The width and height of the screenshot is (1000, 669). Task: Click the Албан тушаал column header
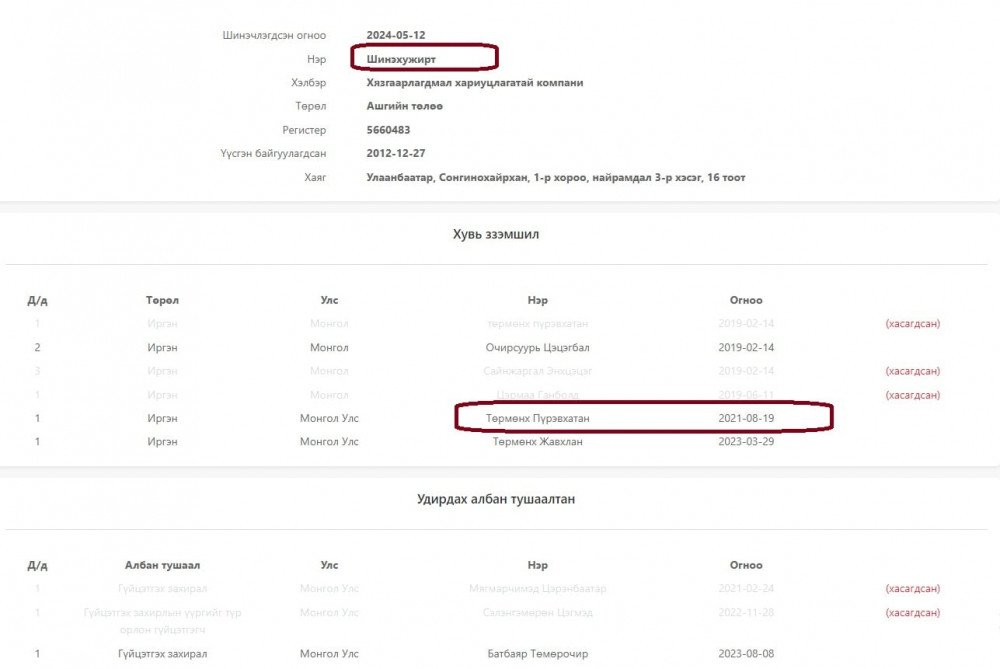click(x=162, y=565)
